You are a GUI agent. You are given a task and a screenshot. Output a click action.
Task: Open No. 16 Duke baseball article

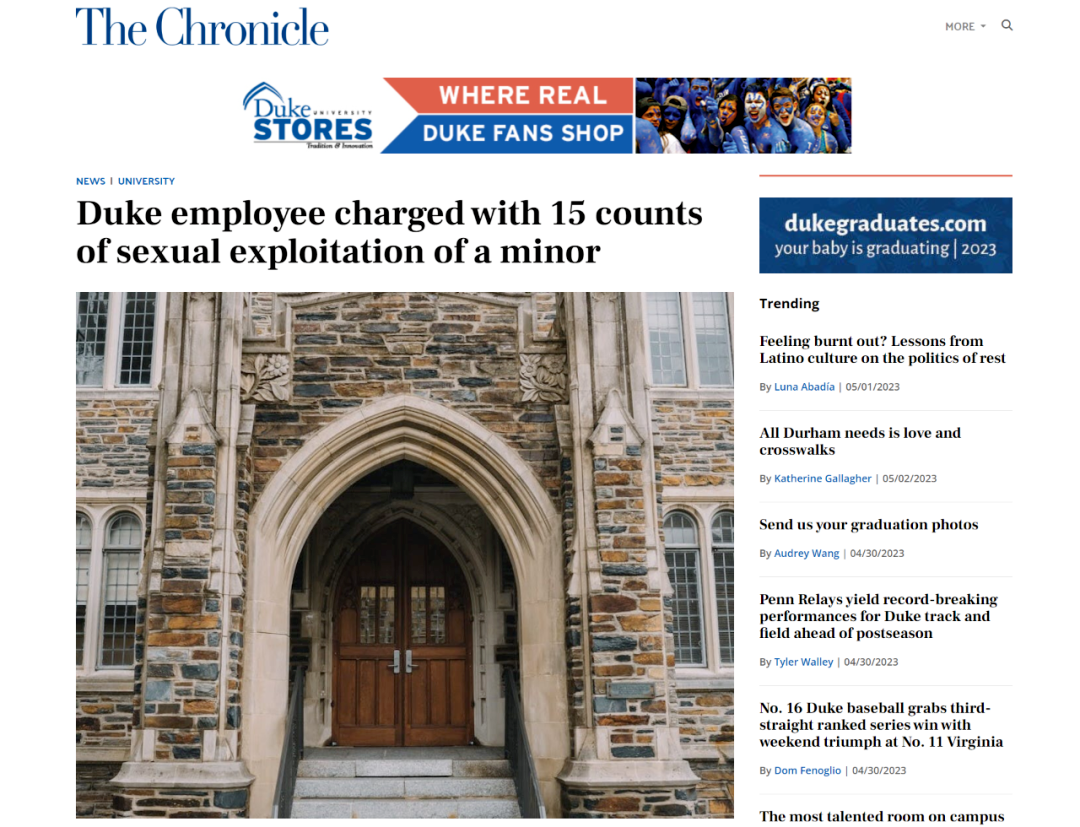click(881, 725)
